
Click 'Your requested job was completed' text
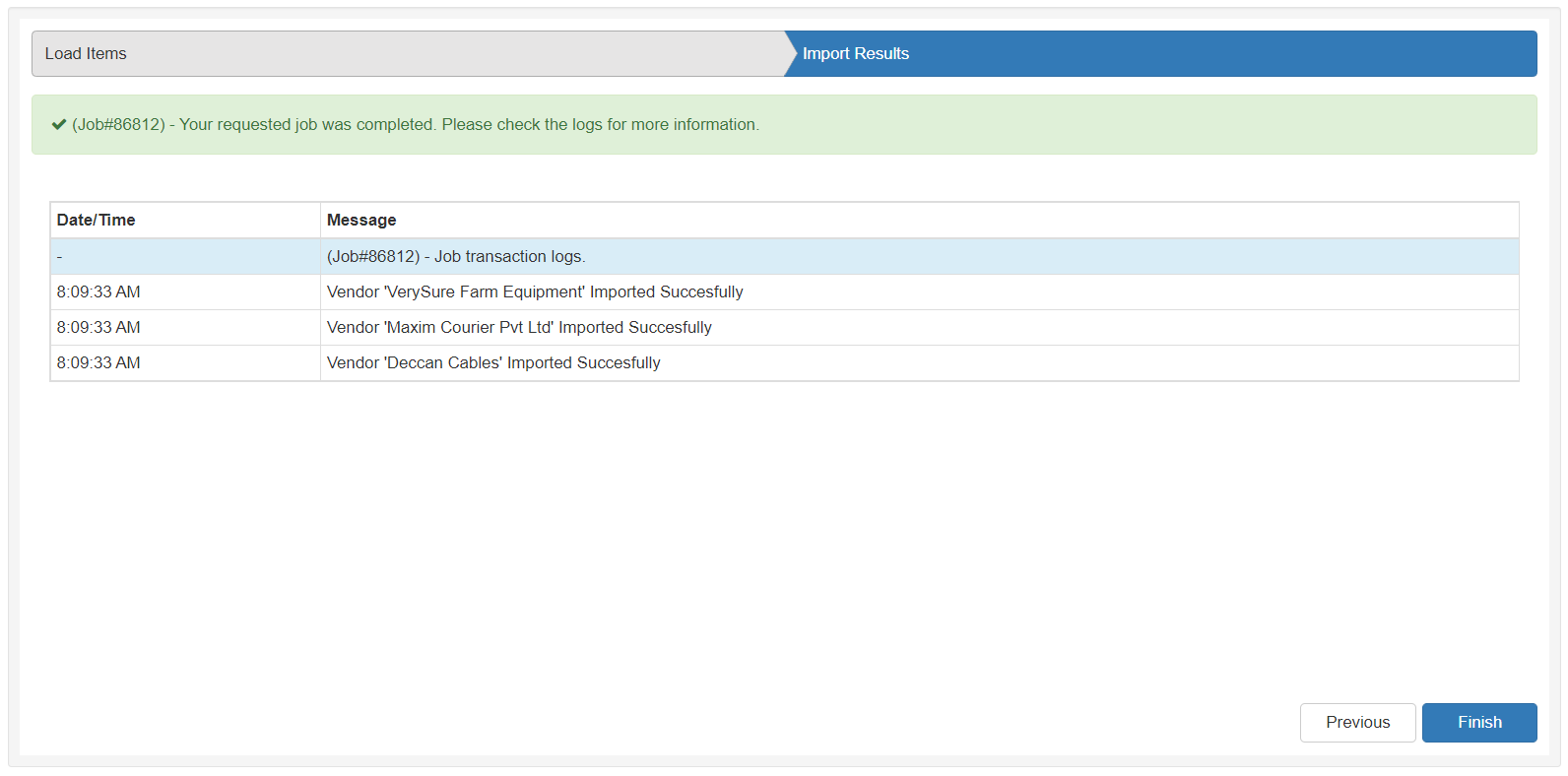[x=306, y=125]
